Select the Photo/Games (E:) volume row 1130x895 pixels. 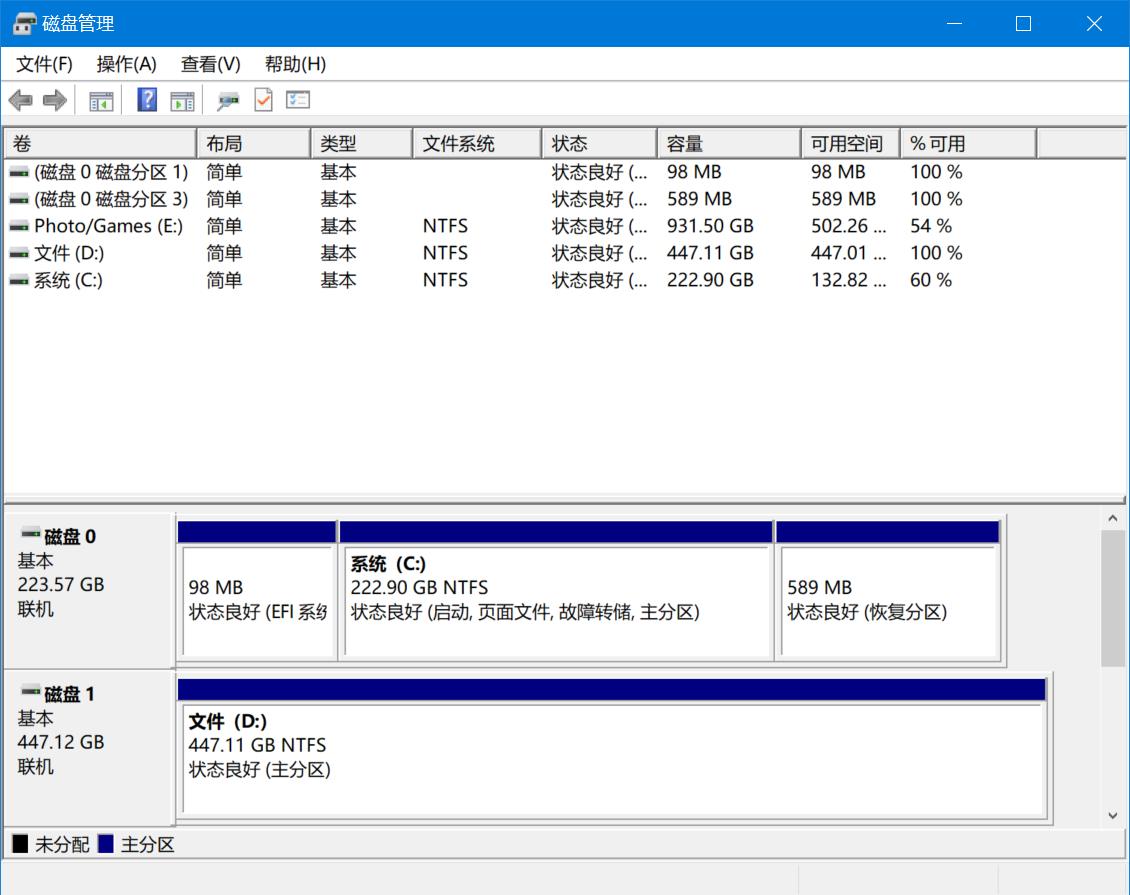94,226
